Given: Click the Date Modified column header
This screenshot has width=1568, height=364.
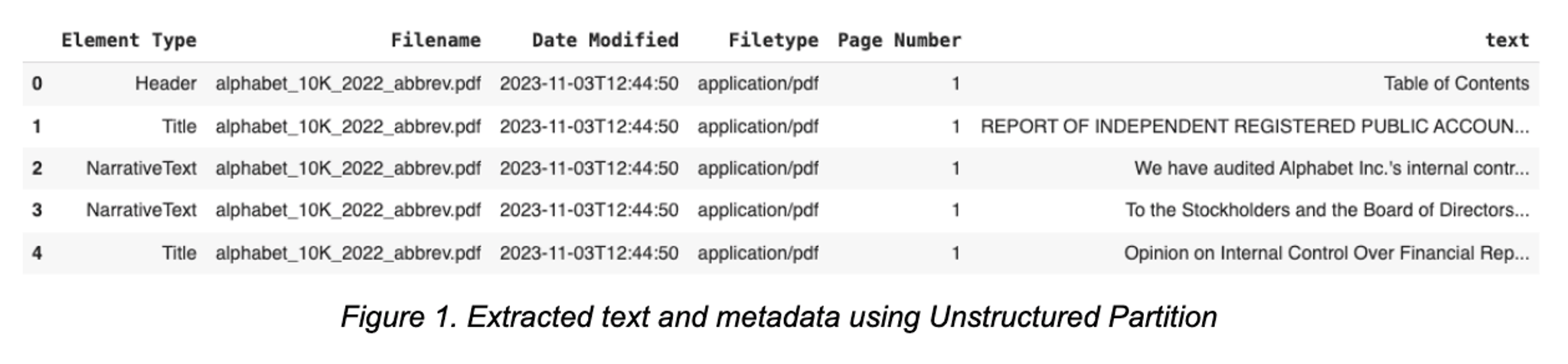Looking at the screenshot, I should (605, 41).
